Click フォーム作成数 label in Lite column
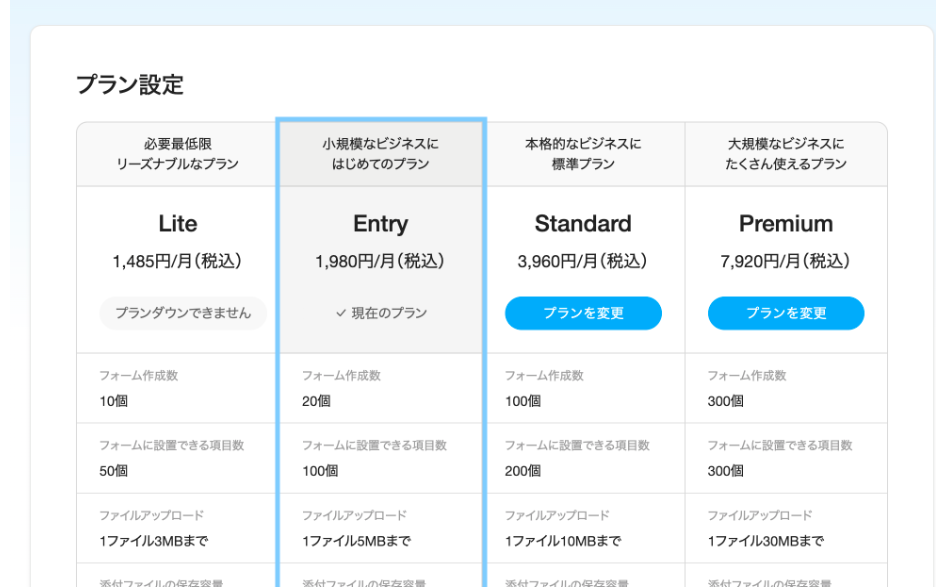936x587 pixels. coord(138,376)
